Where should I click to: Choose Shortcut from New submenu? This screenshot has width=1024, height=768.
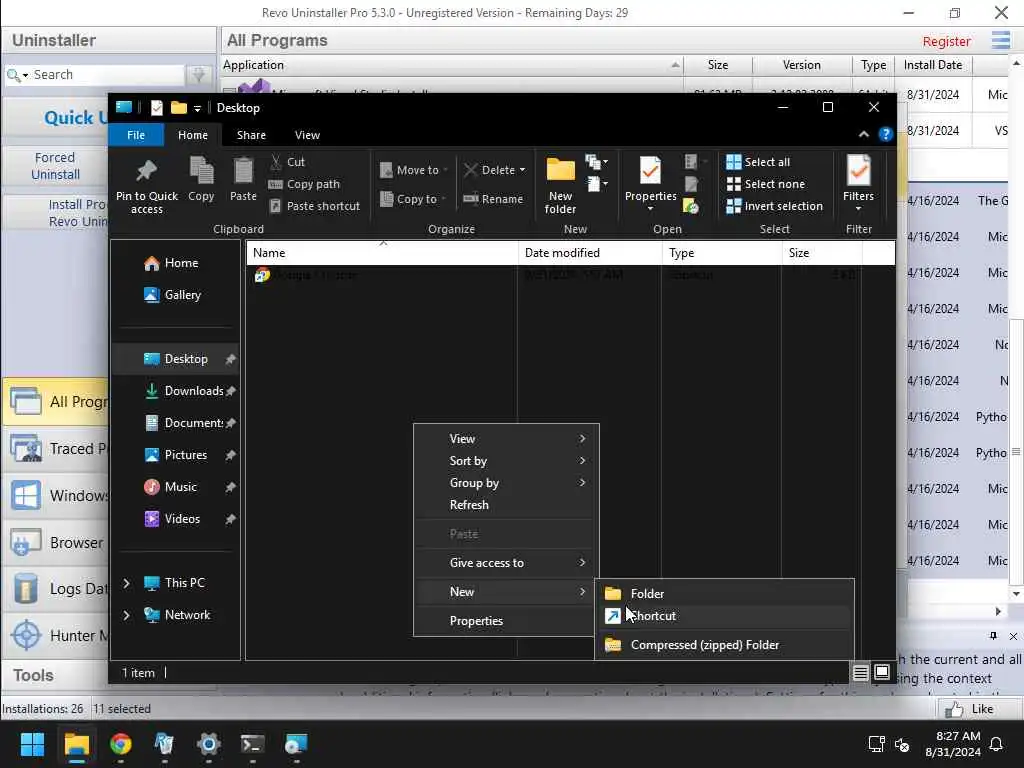[x=724, y=616]
